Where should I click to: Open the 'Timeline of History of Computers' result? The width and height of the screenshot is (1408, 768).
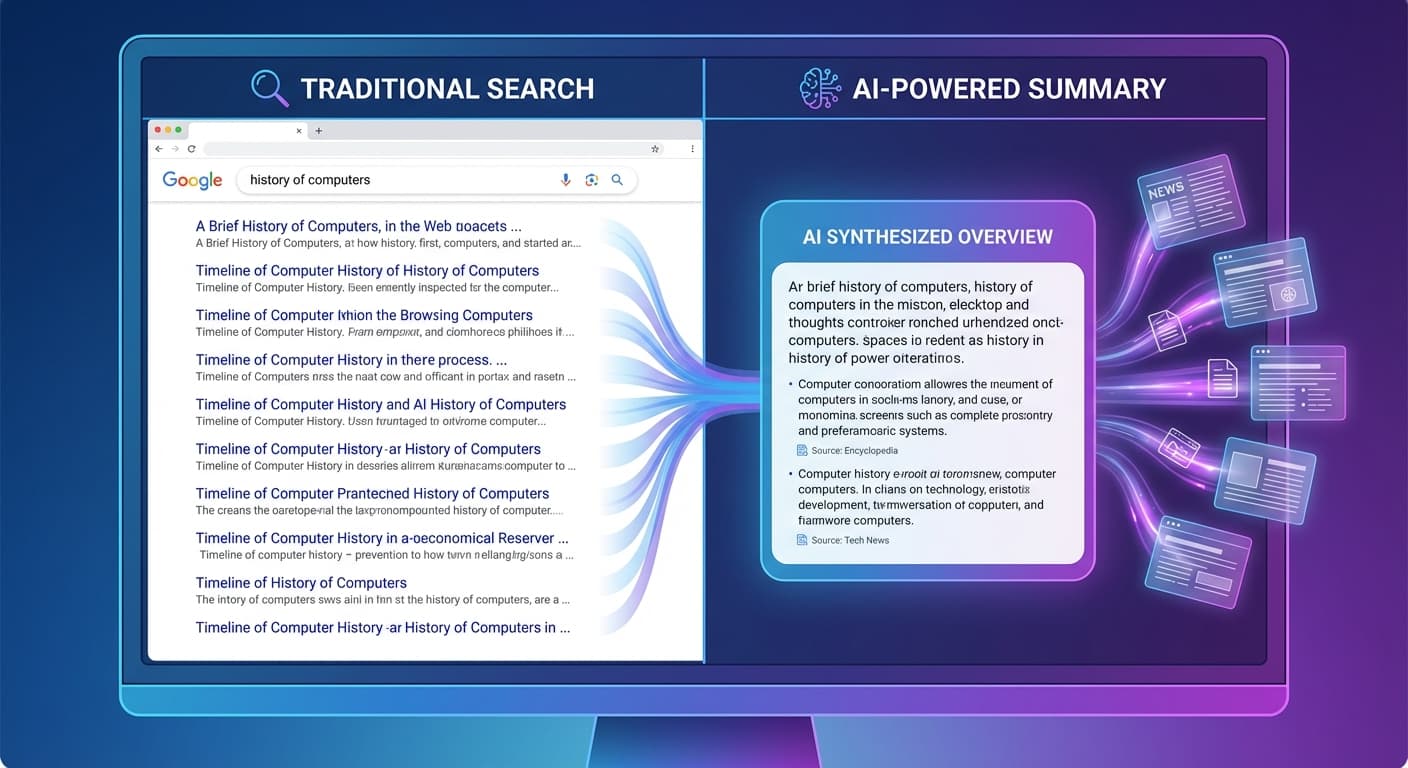(300, 582)
